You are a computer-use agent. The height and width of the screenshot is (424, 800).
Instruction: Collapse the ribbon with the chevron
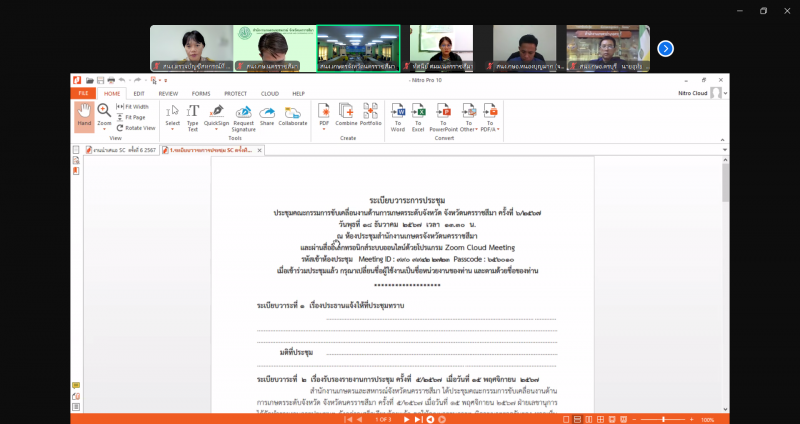[x=722, y=140]
